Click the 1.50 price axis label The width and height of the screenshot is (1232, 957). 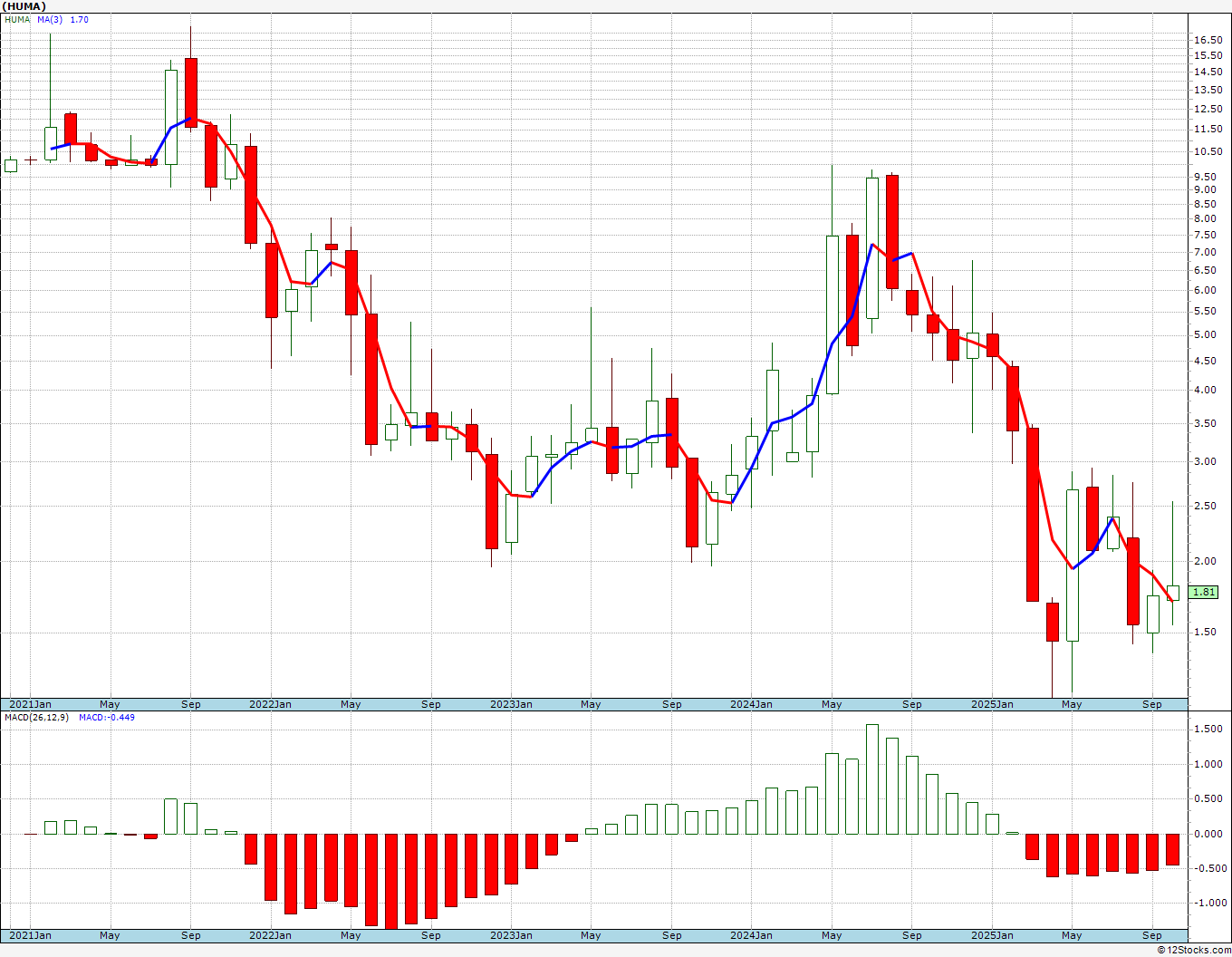(x=1206, y=632)
